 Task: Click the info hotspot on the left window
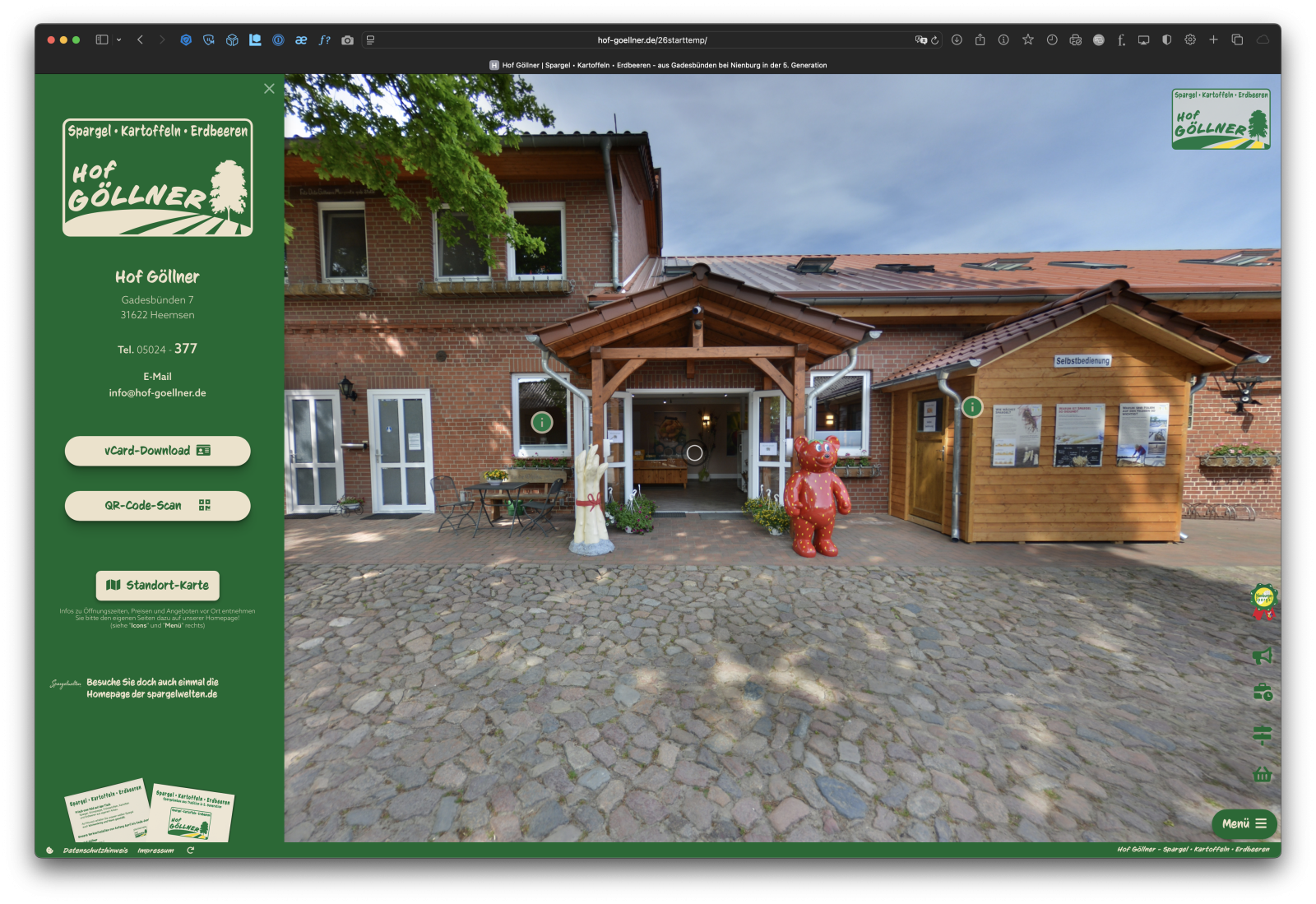541,422
